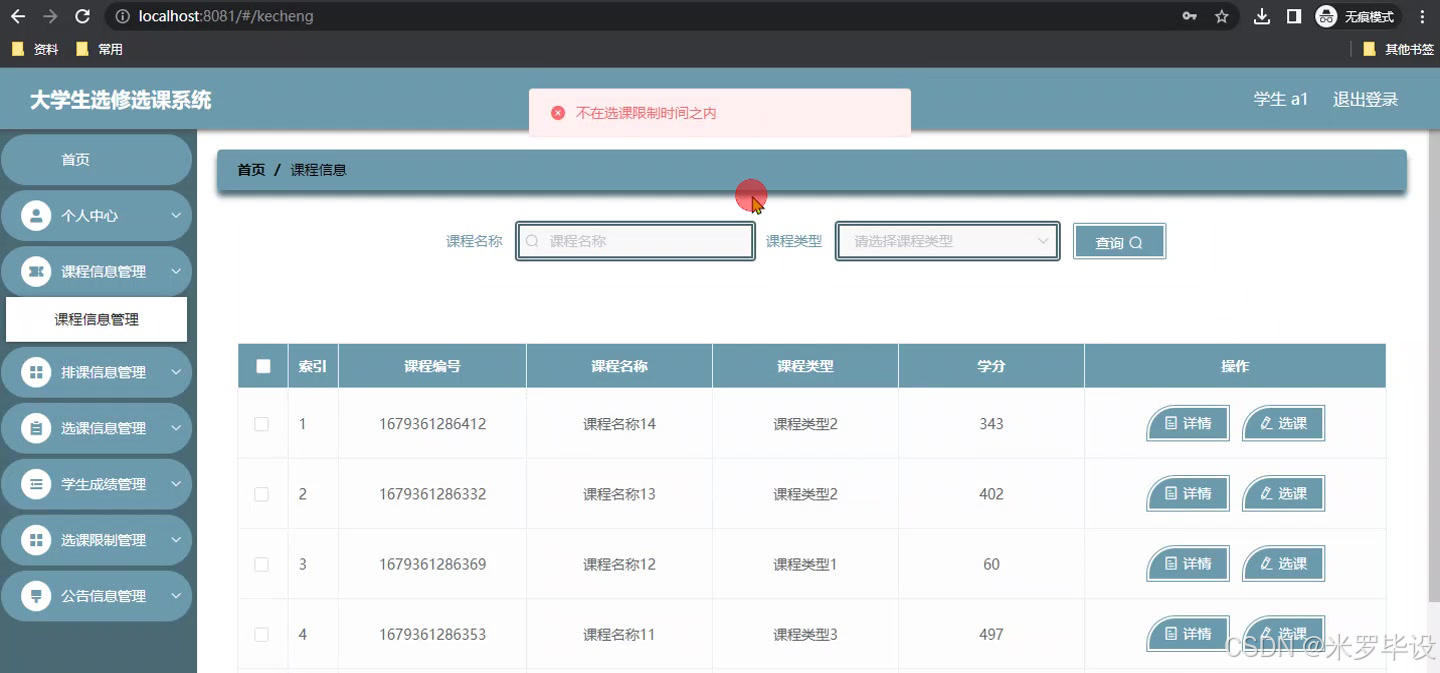Viewport: 1440px width, 673px height.
Task: Click 选课 for 课程名称13
Action: 1283,494
